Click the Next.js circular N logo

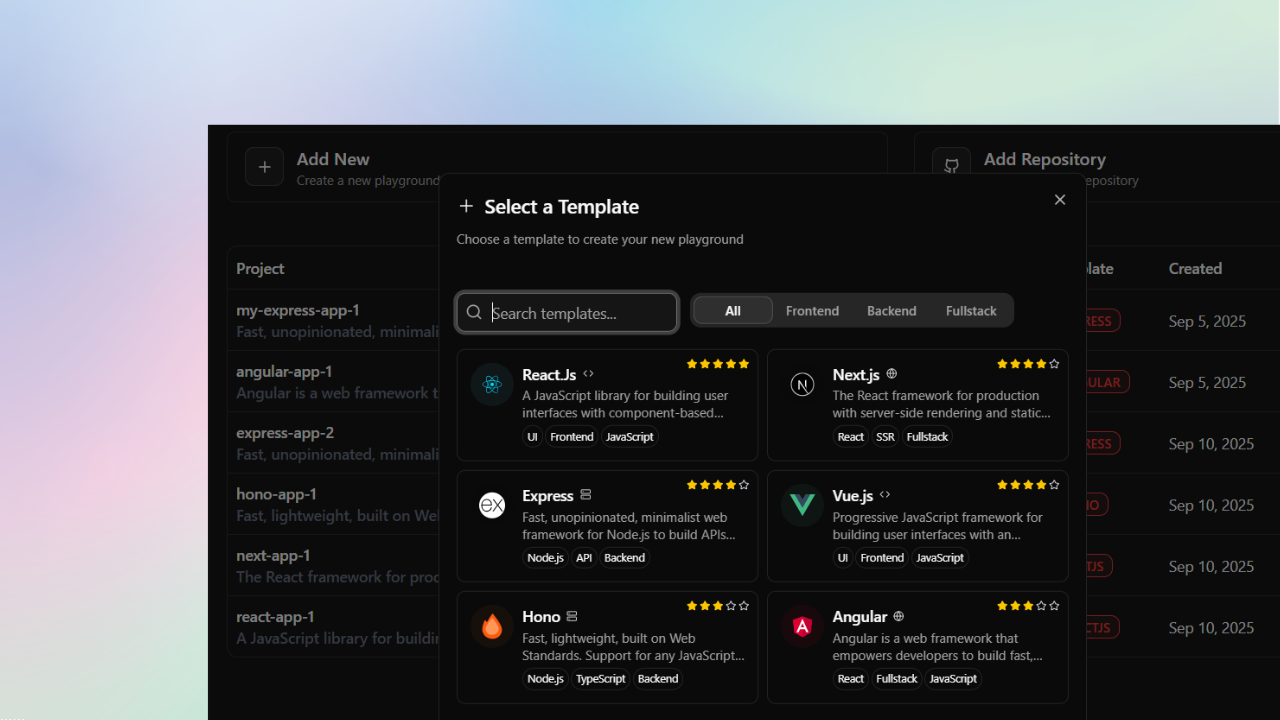802,384
